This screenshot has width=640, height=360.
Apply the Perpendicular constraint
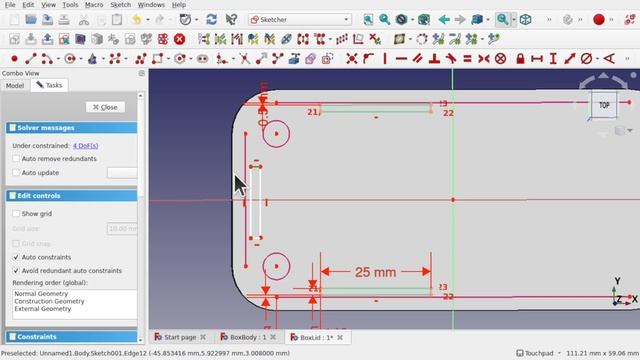click(434, 59)
